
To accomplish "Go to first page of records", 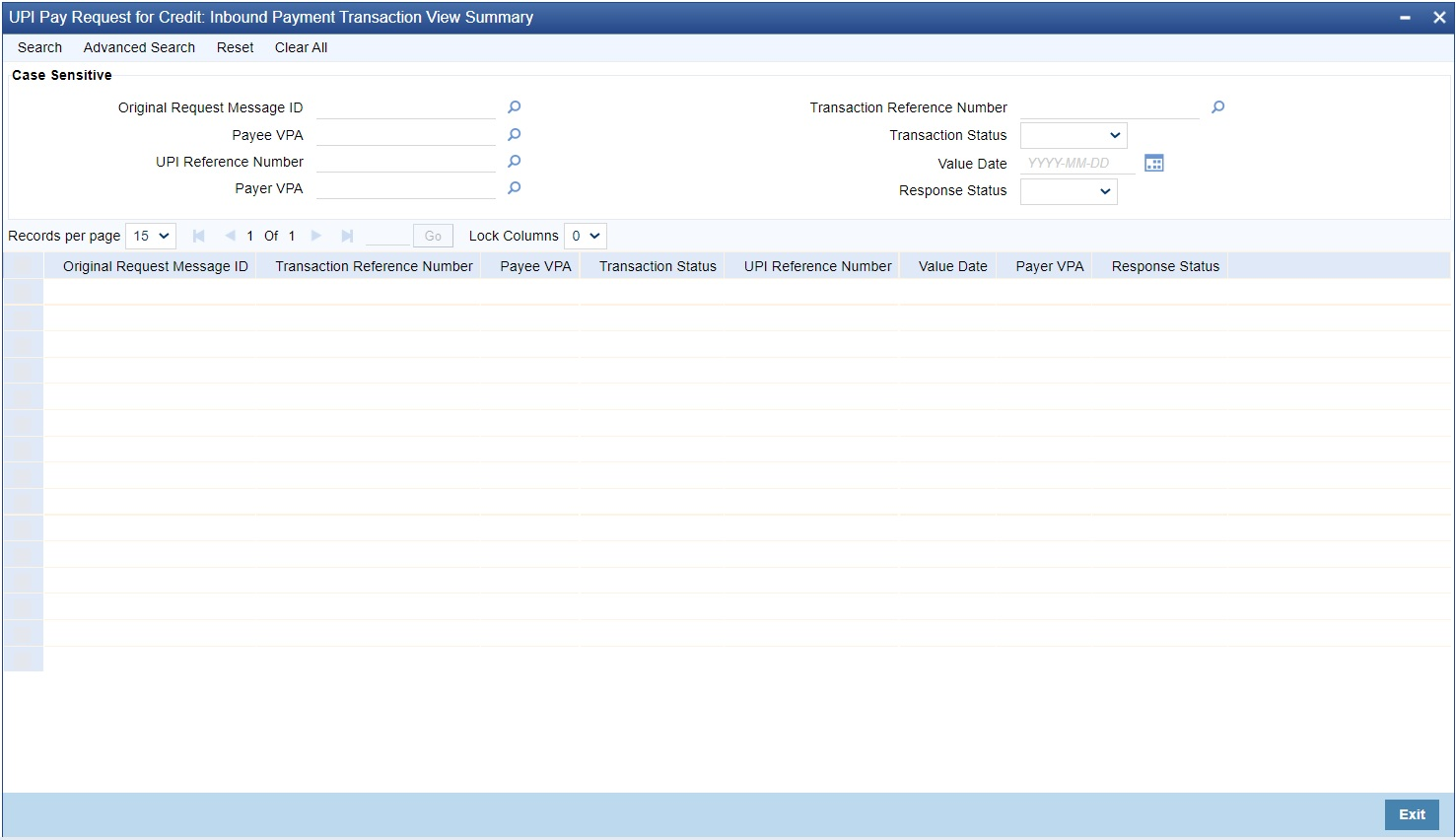I will [x=199, y=236].
